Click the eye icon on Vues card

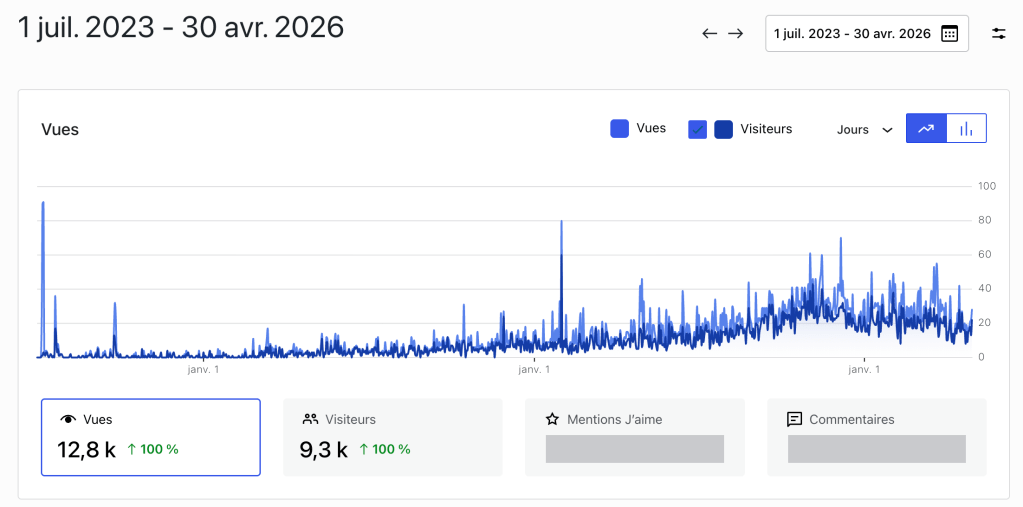(x=67, y=420)
